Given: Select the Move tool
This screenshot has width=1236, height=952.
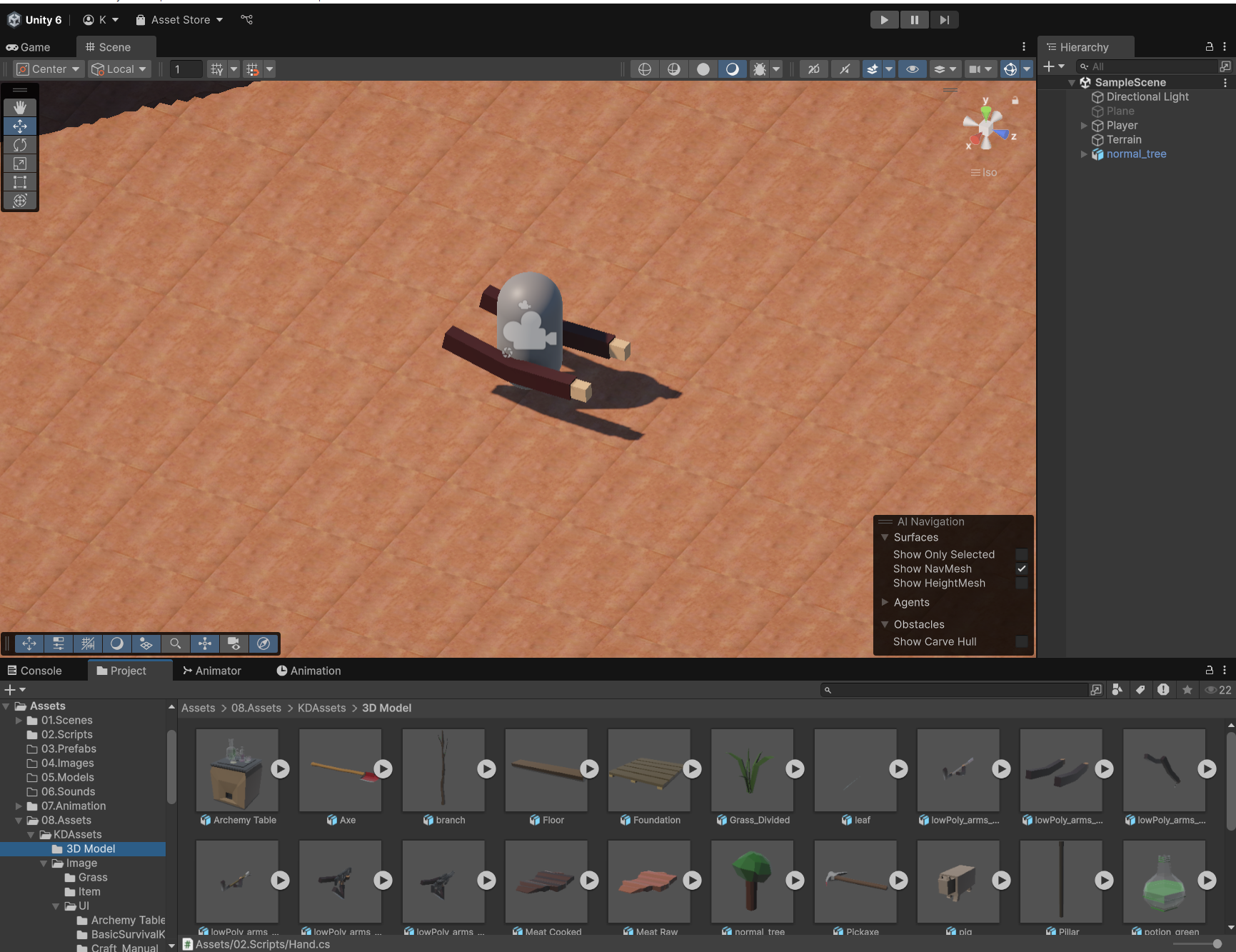Looking at the screenshot, I should (20, 126).
